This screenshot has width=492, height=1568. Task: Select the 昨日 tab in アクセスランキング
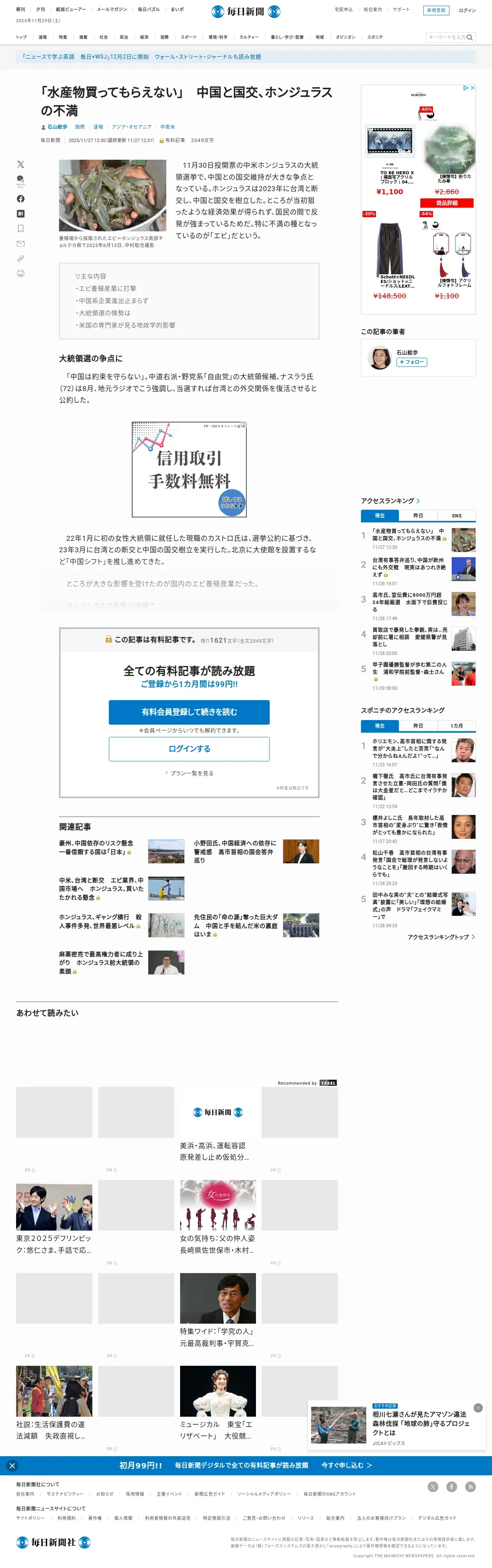pyautogui.click(x=418, y=516)
